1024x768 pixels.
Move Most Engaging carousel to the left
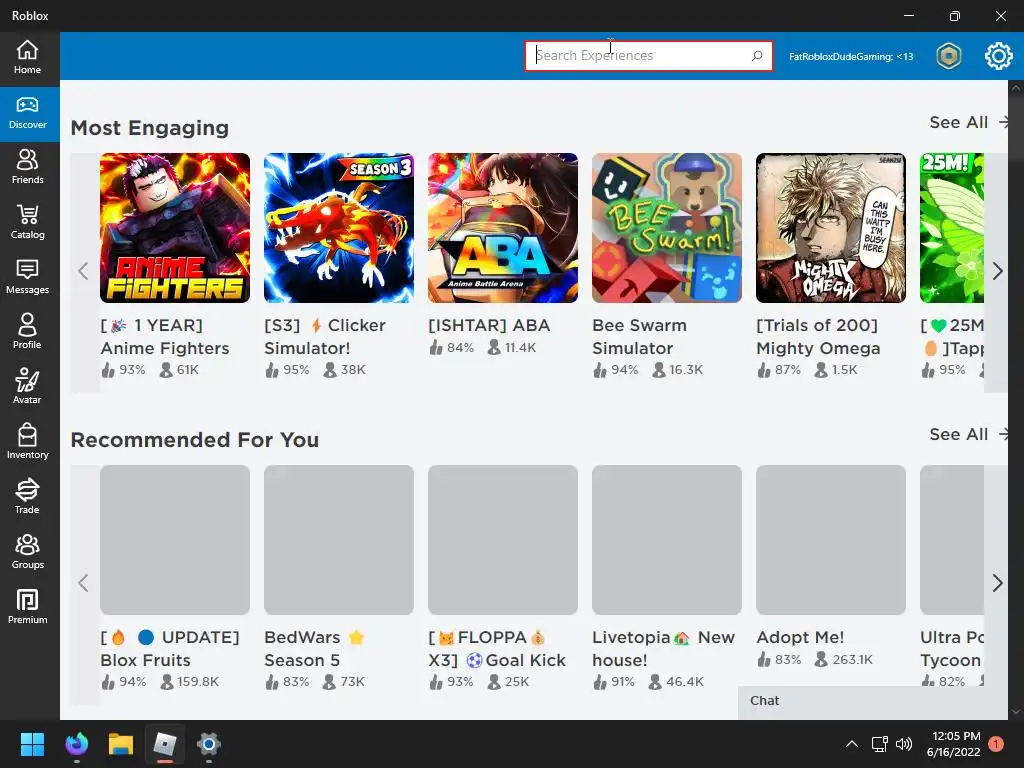click(83, 271)
